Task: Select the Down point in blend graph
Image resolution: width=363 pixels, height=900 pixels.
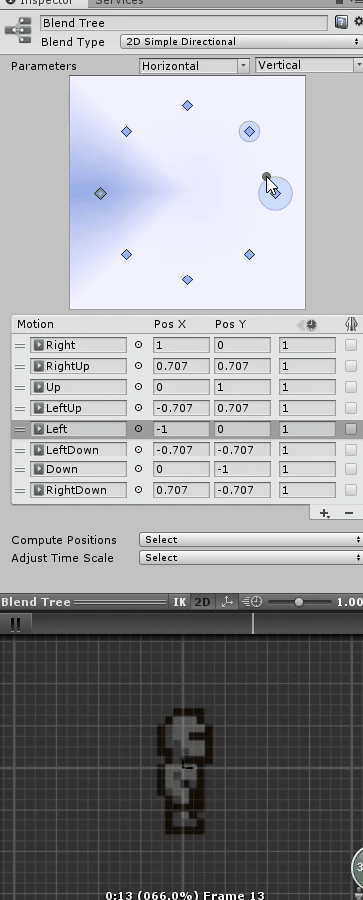Action: tap(187, 280)
